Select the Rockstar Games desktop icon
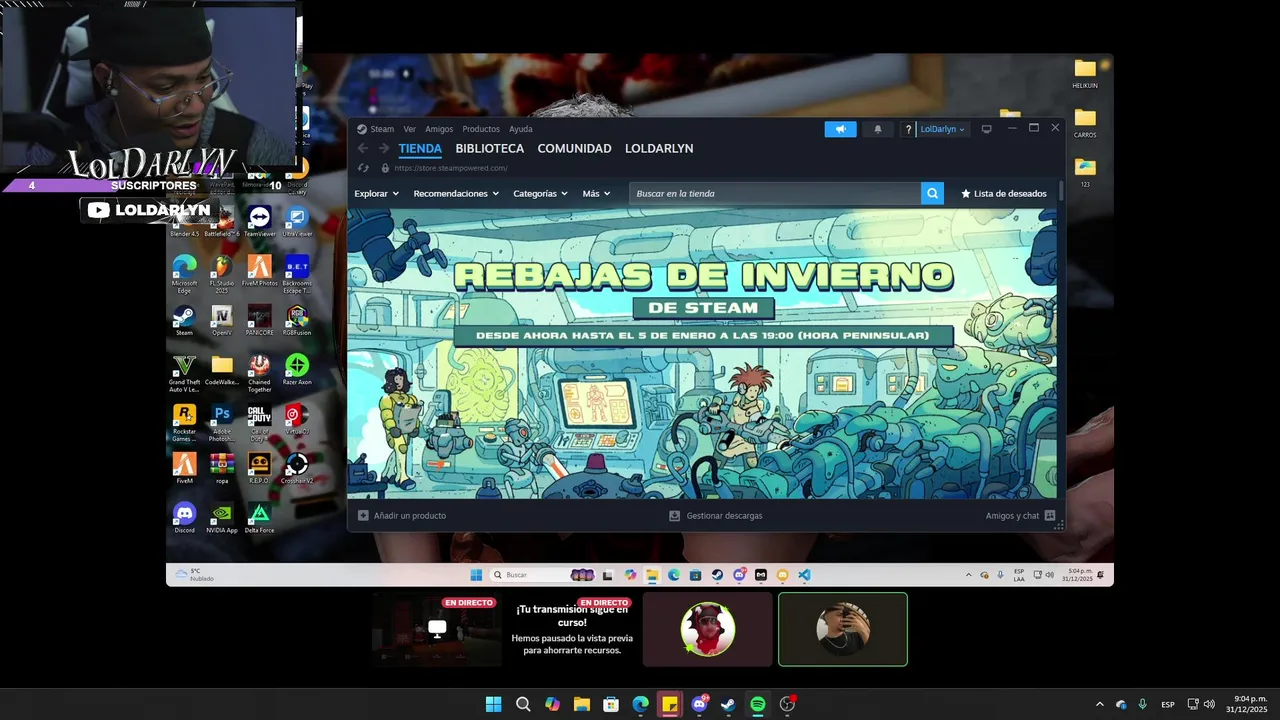 coord(184,422)
